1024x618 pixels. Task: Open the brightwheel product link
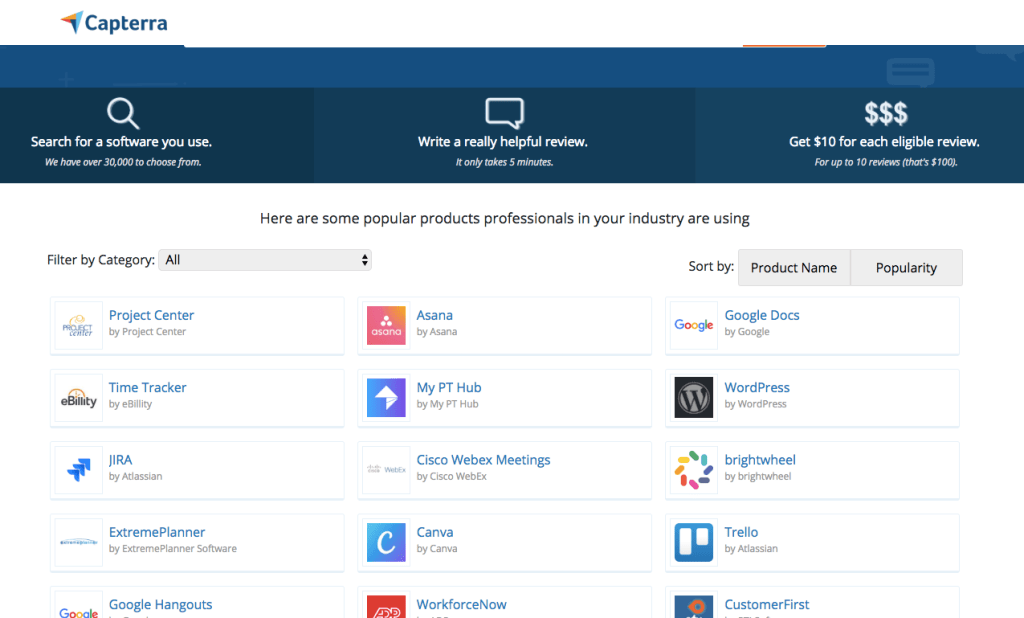pyautogui.click(x=760, y=460)
